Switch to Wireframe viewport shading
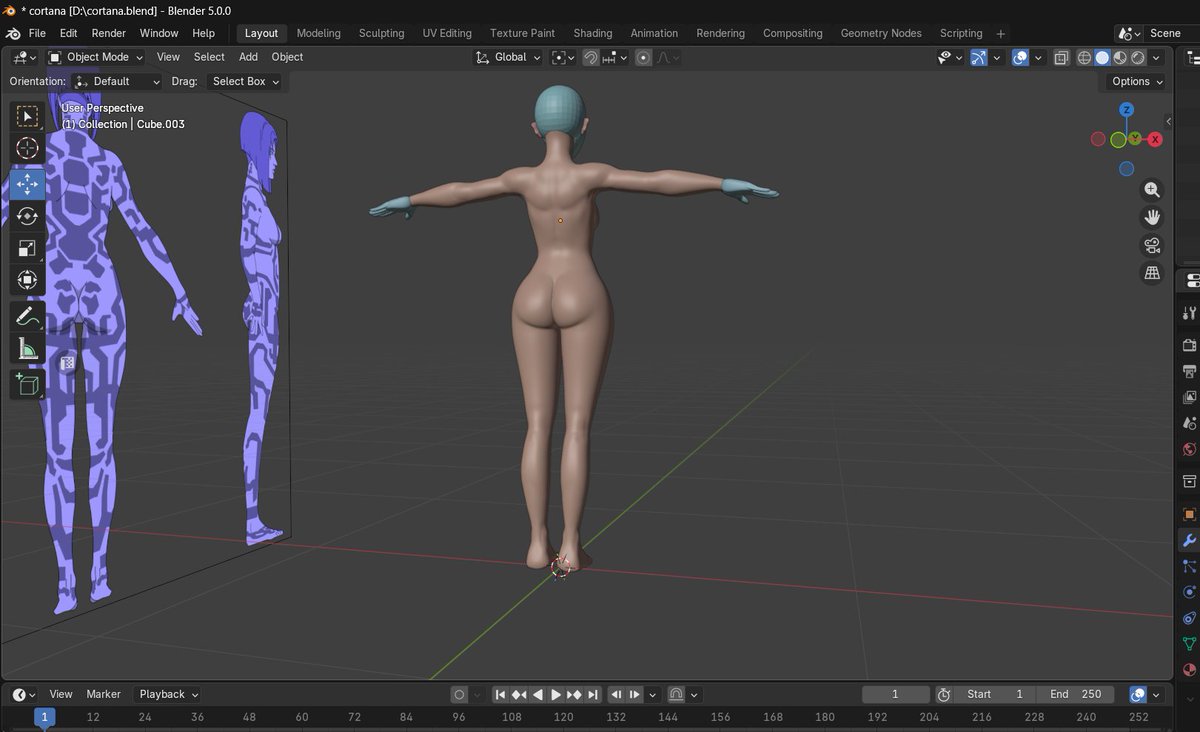This screenshot has height=732, width=1200. click(x=1084, y=57)
